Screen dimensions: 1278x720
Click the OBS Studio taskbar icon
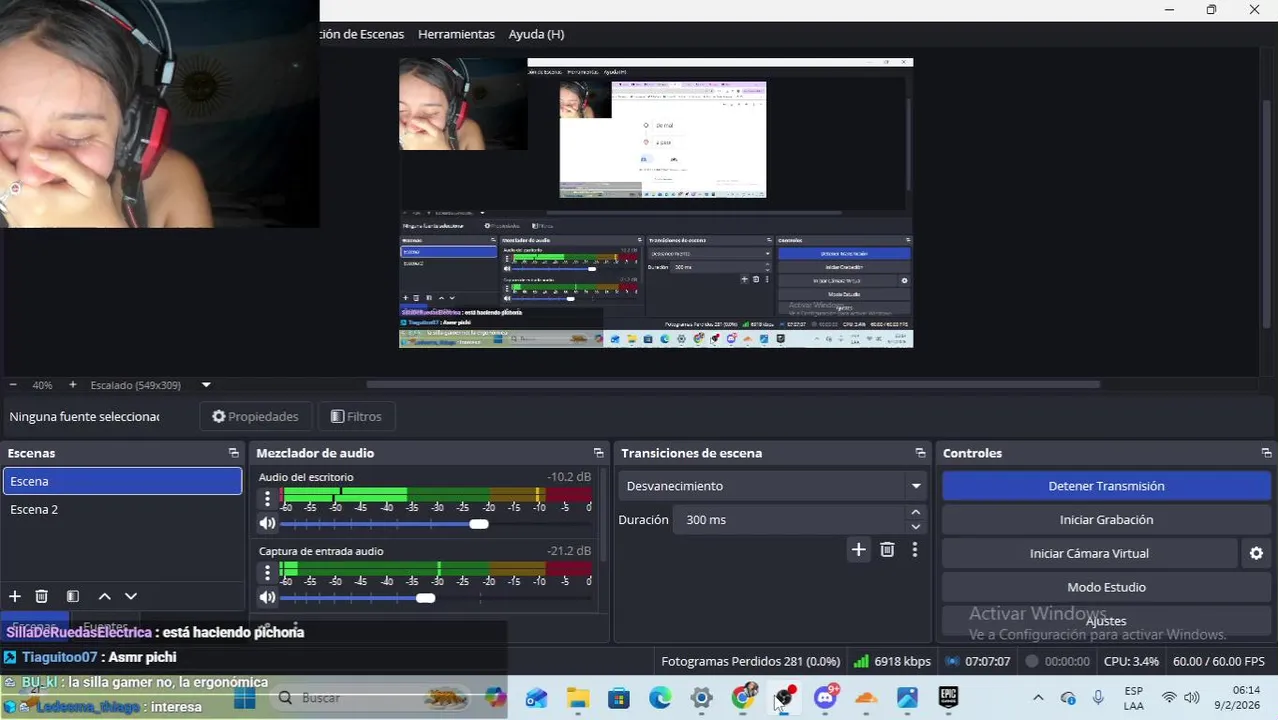click(784, 697)
